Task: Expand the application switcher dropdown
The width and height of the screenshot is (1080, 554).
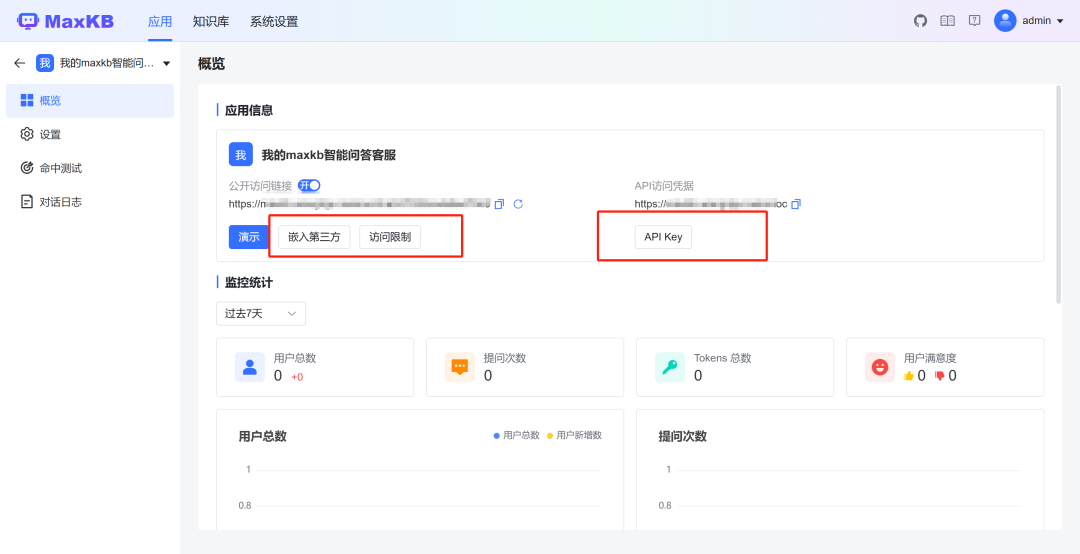Action: coord(167,64)
